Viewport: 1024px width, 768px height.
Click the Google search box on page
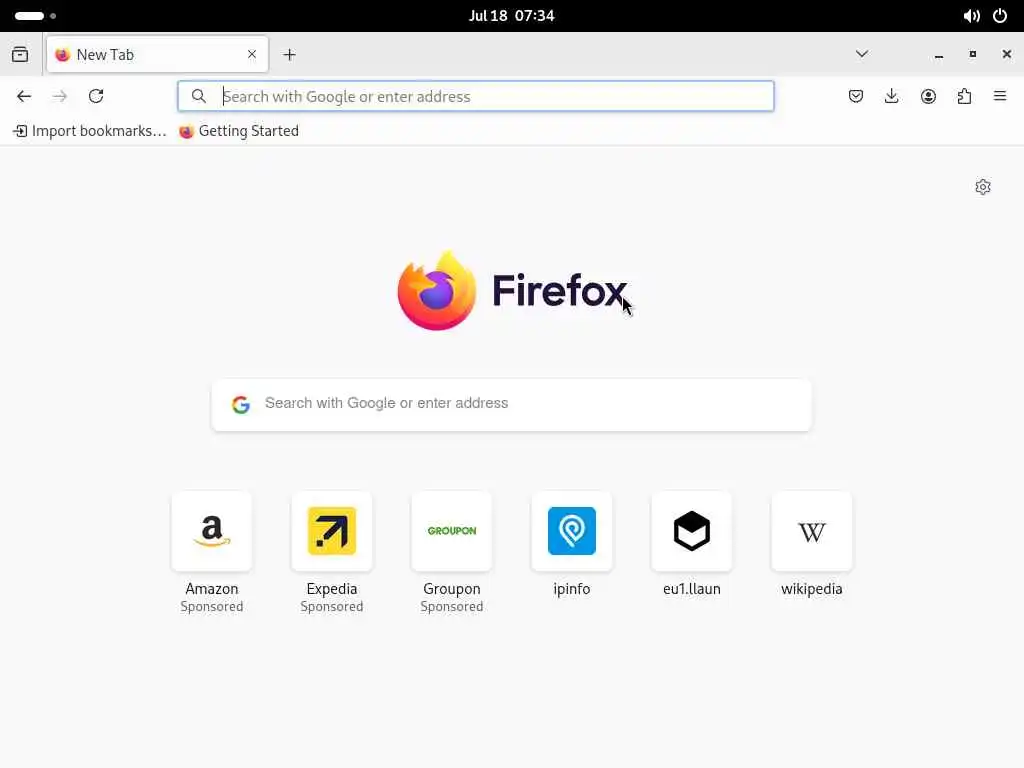point(511,404)
